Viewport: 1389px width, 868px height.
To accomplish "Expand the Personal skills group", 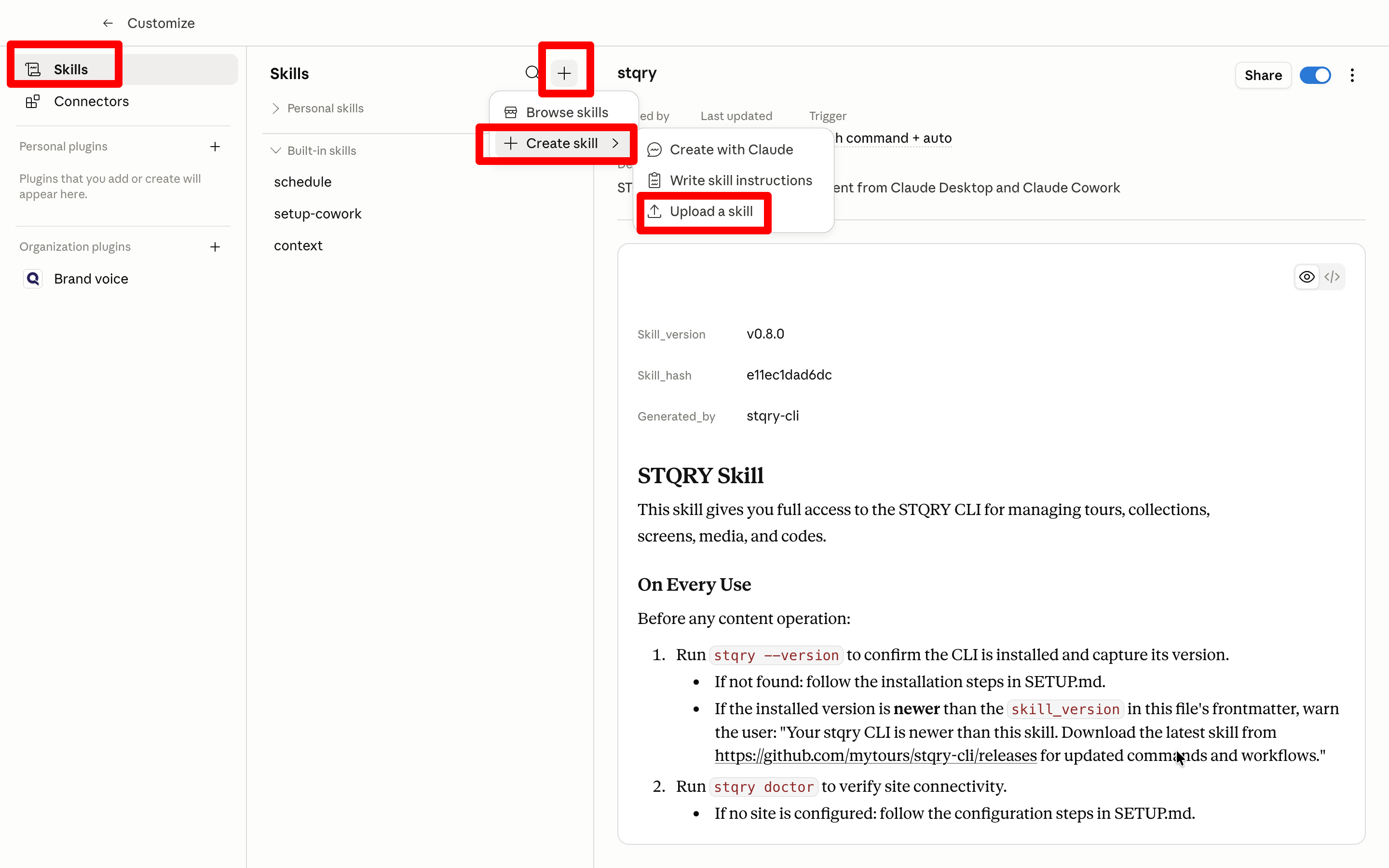I will [317, 108].
